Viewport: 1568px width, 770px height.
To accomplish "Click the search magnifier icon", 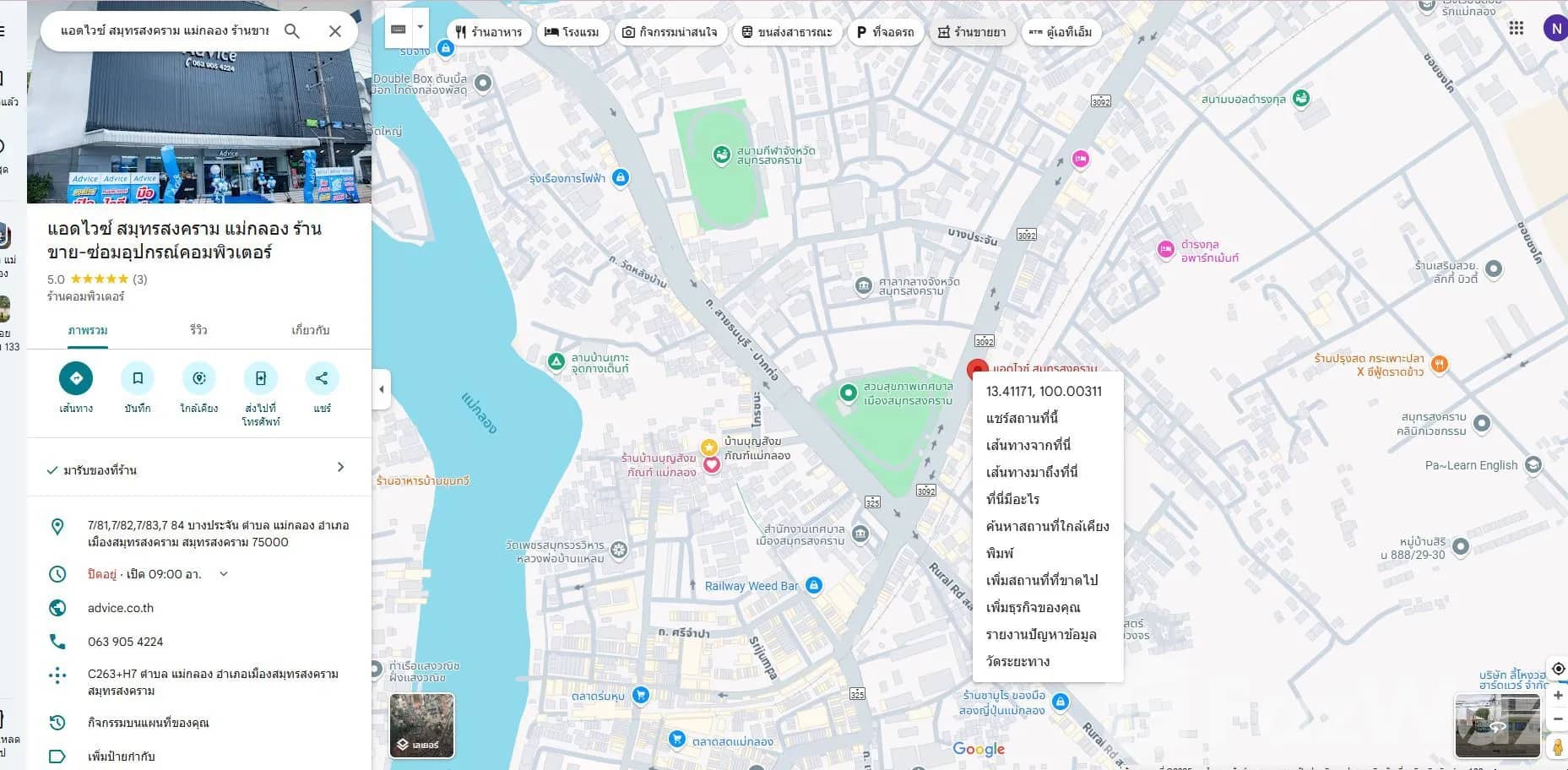I will click(292, 31).
